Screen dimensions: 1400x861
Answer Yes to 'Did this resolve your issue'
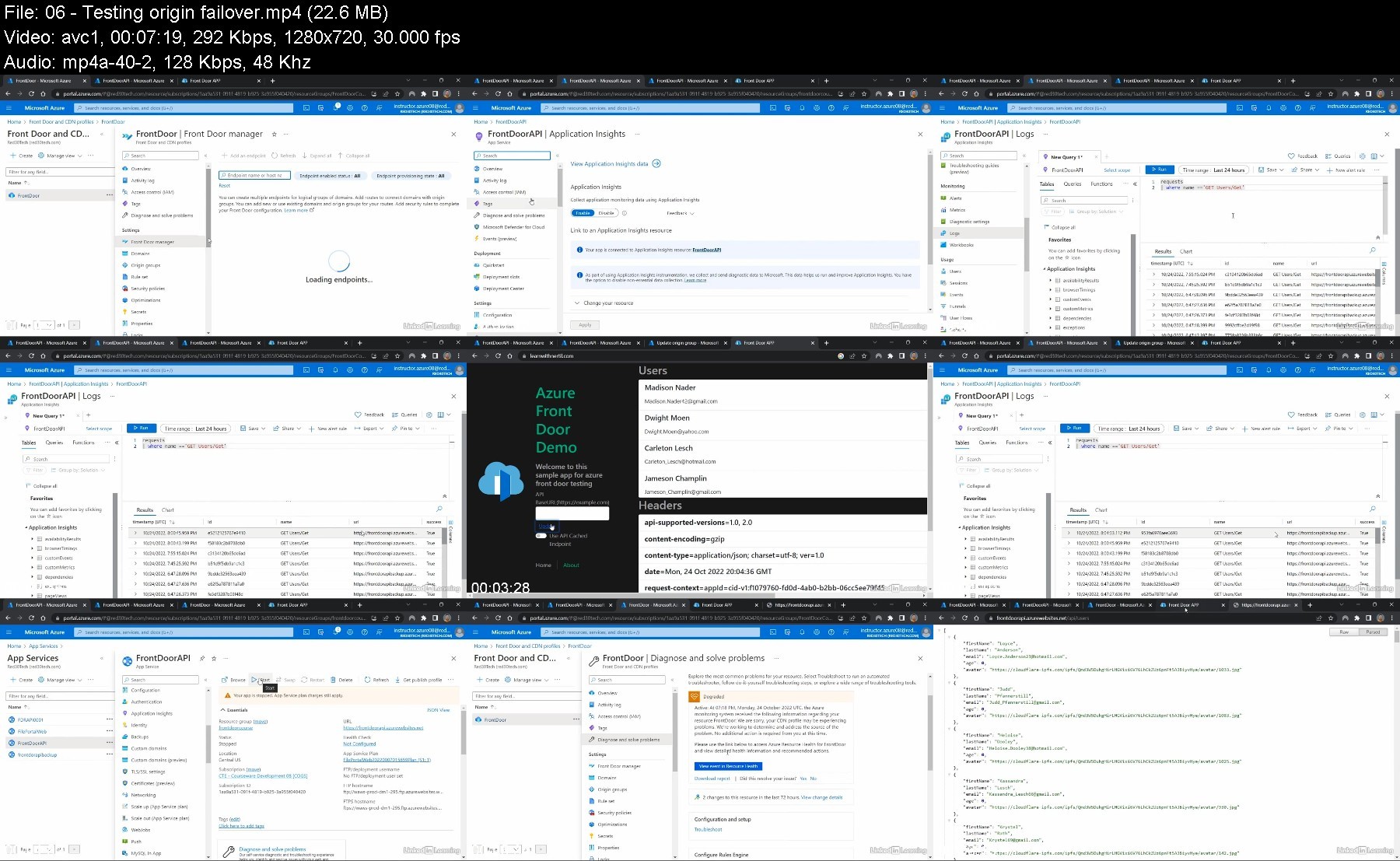[803, 779]
